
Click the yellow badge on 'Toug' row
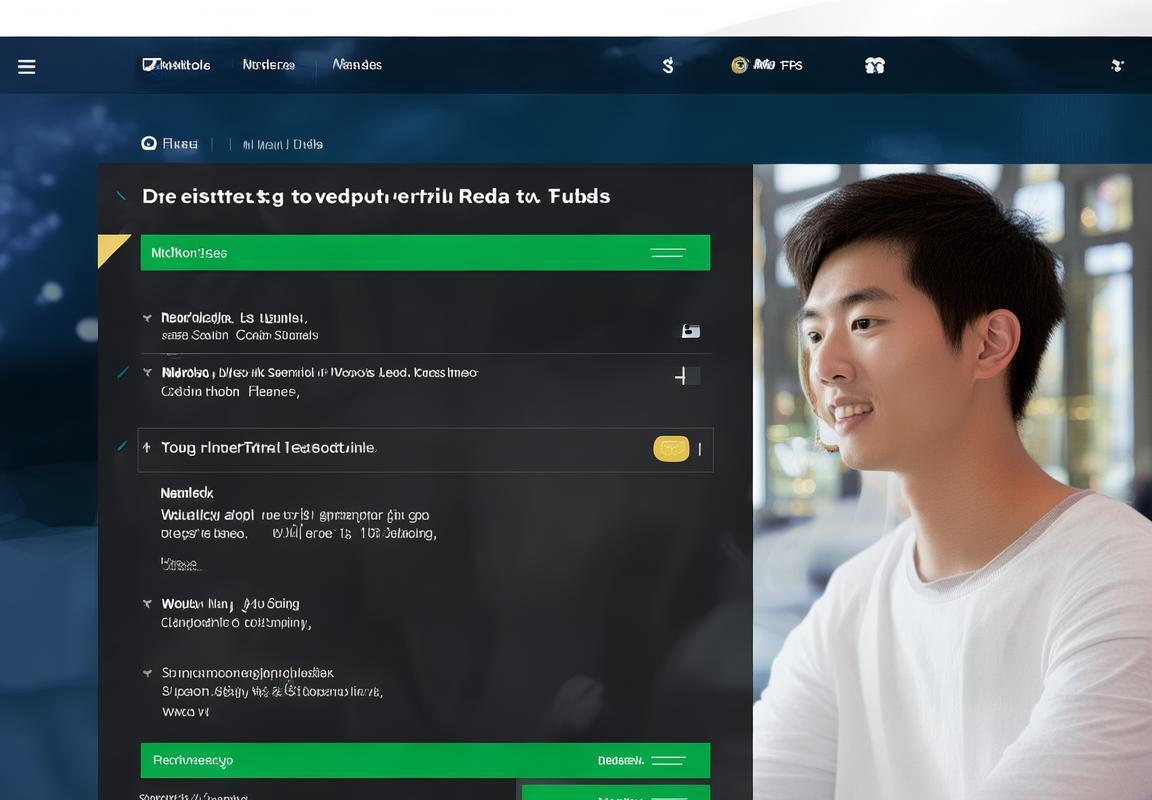[x=671, y=449]
